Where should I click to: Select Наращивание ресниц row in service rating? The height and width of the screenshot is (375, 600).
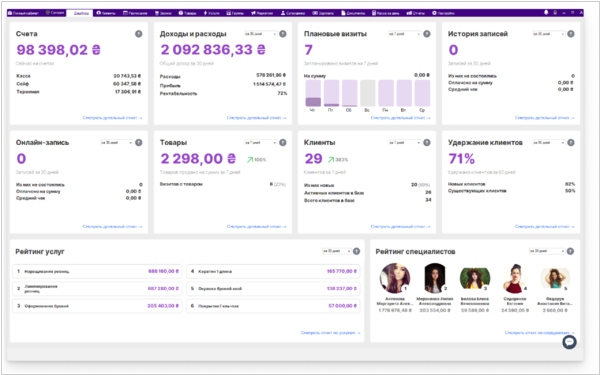tap(98, 271)
